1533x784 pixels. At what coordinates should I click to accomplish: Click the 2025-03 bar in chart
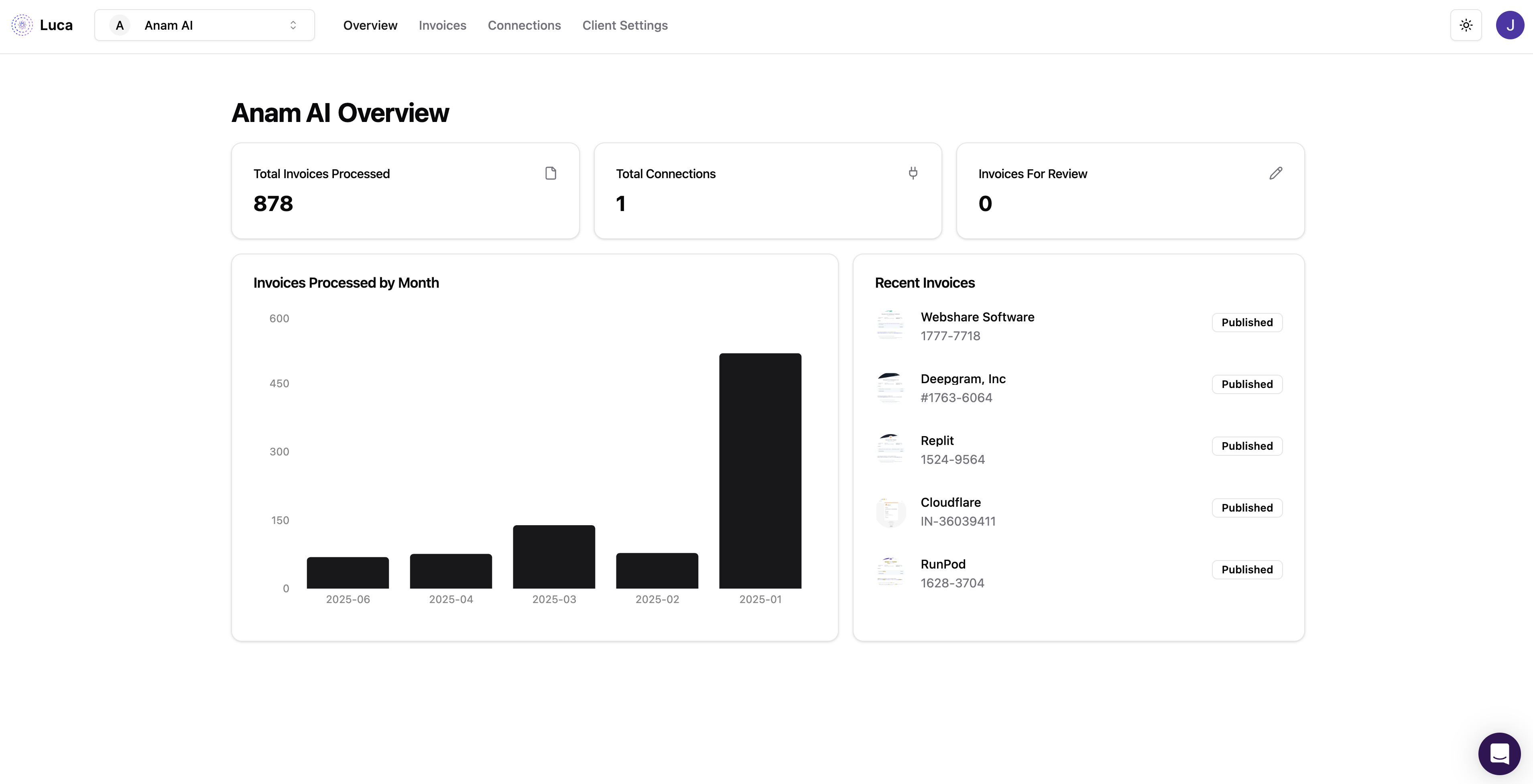tap(553, 556)
